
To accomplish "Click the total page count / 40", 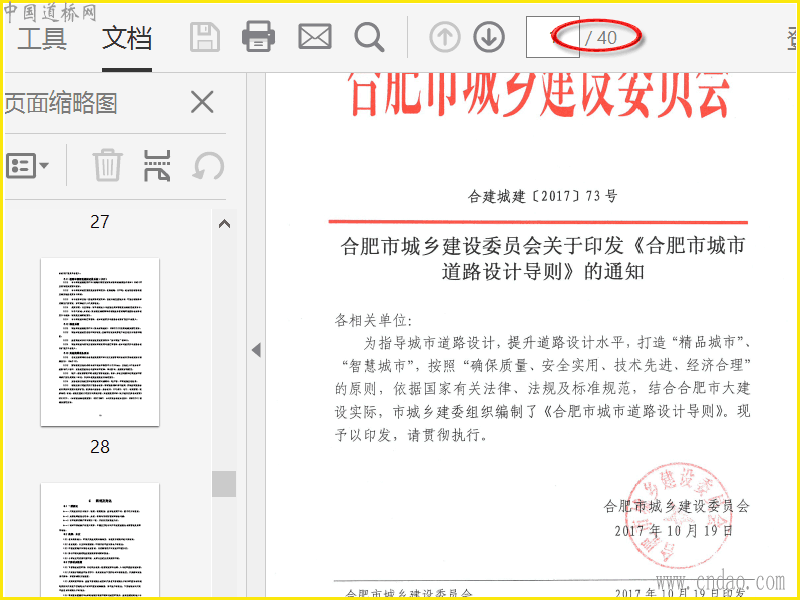I will click(601, 37).
